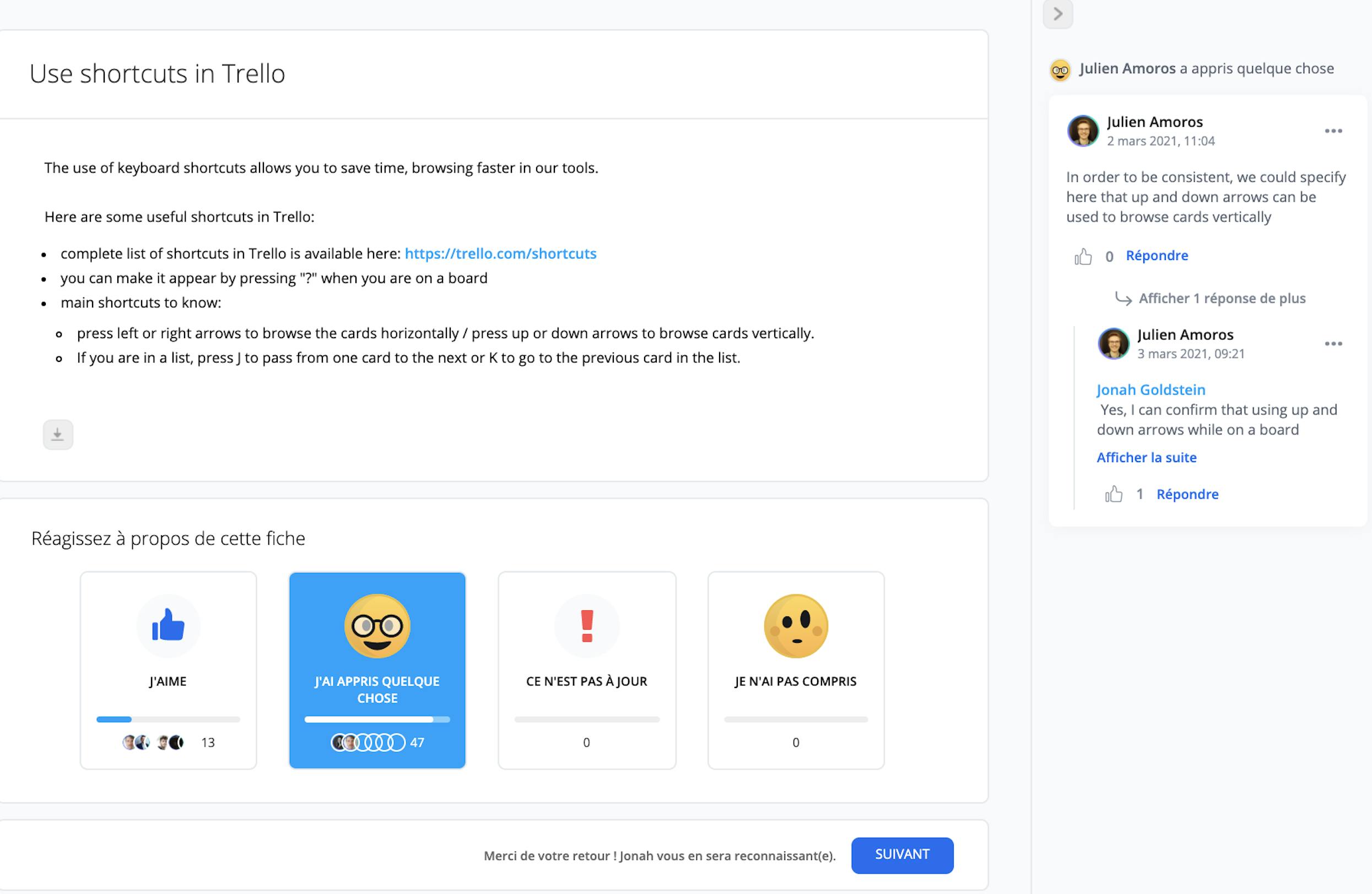1372x894 pixels.
Task: Click Répondre under the 2 mars comment
Action: pyautogui.click(x=1157, y=256)
